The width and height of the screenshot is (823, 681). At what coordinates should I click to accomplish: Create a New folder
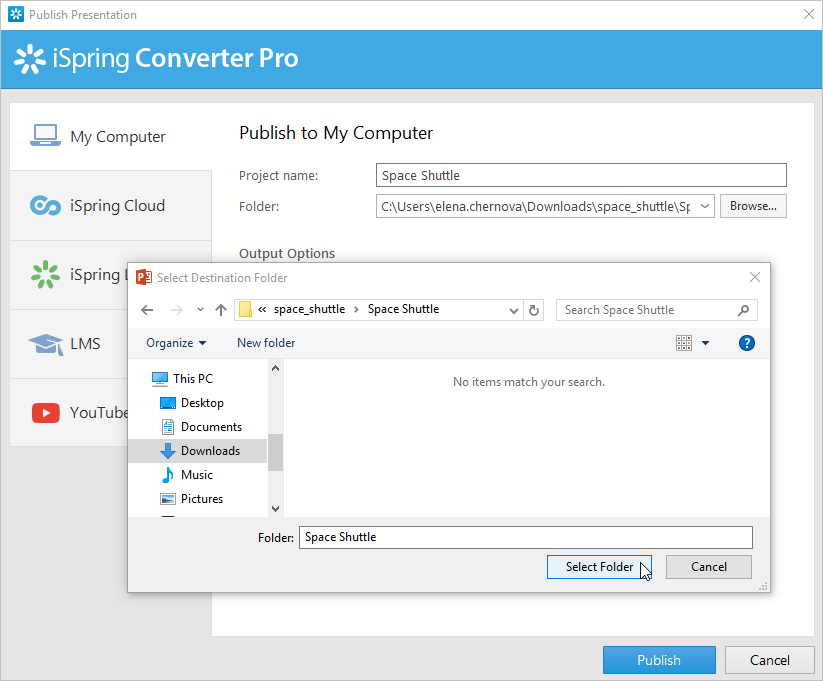266,343
